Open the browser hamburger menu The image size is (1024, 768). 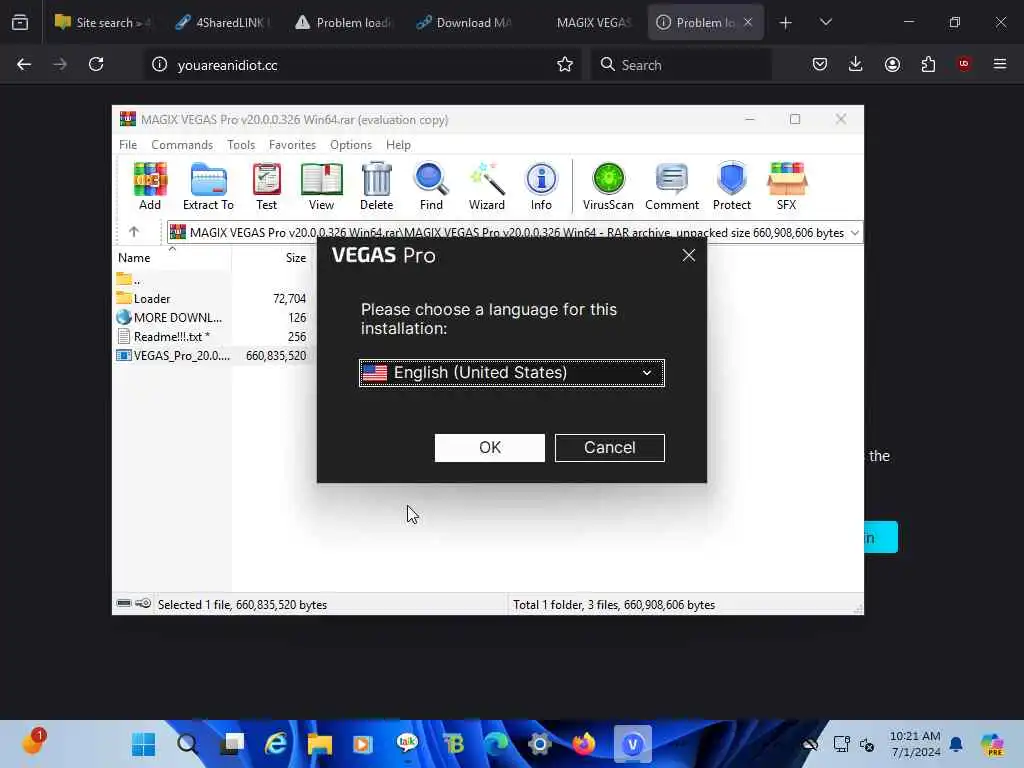1000,64
